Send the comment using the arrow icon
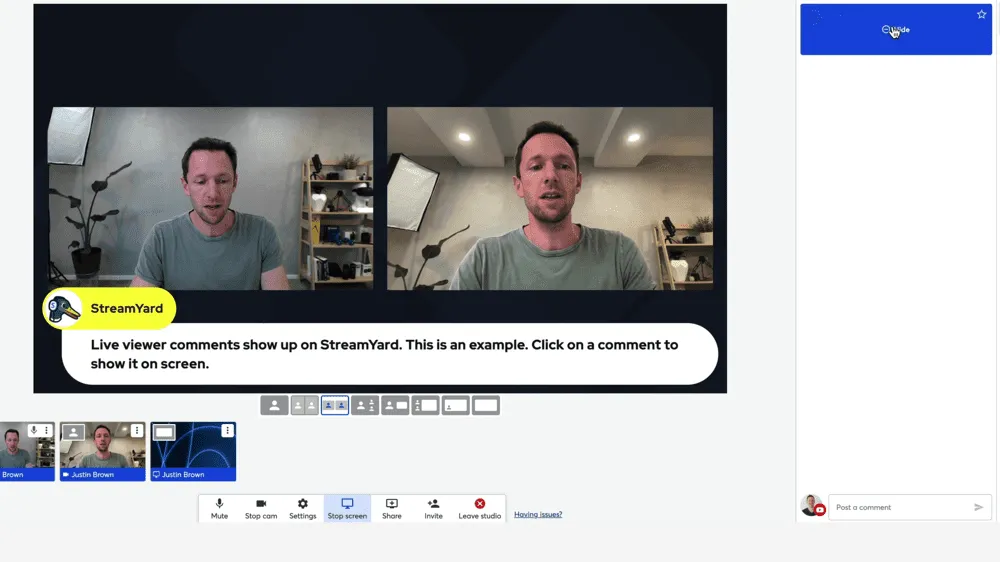 (978, 507)
